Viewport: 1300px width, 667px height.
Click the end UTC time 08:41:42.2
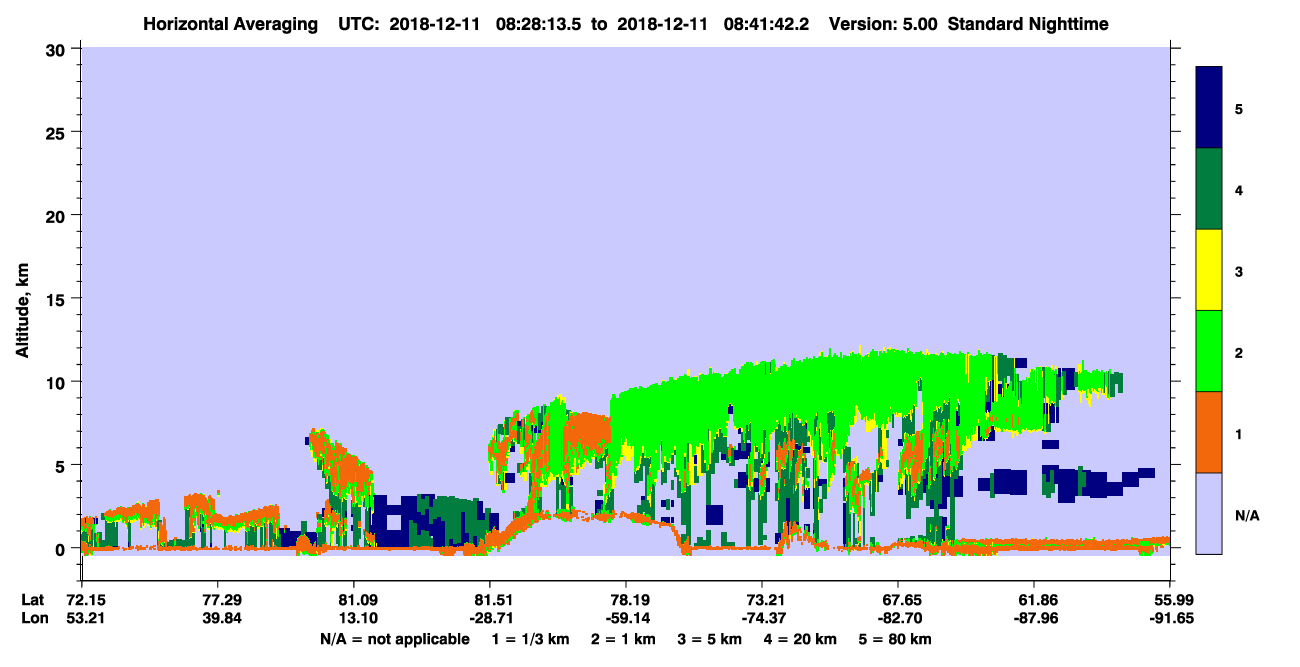click(x=762, y=23)
